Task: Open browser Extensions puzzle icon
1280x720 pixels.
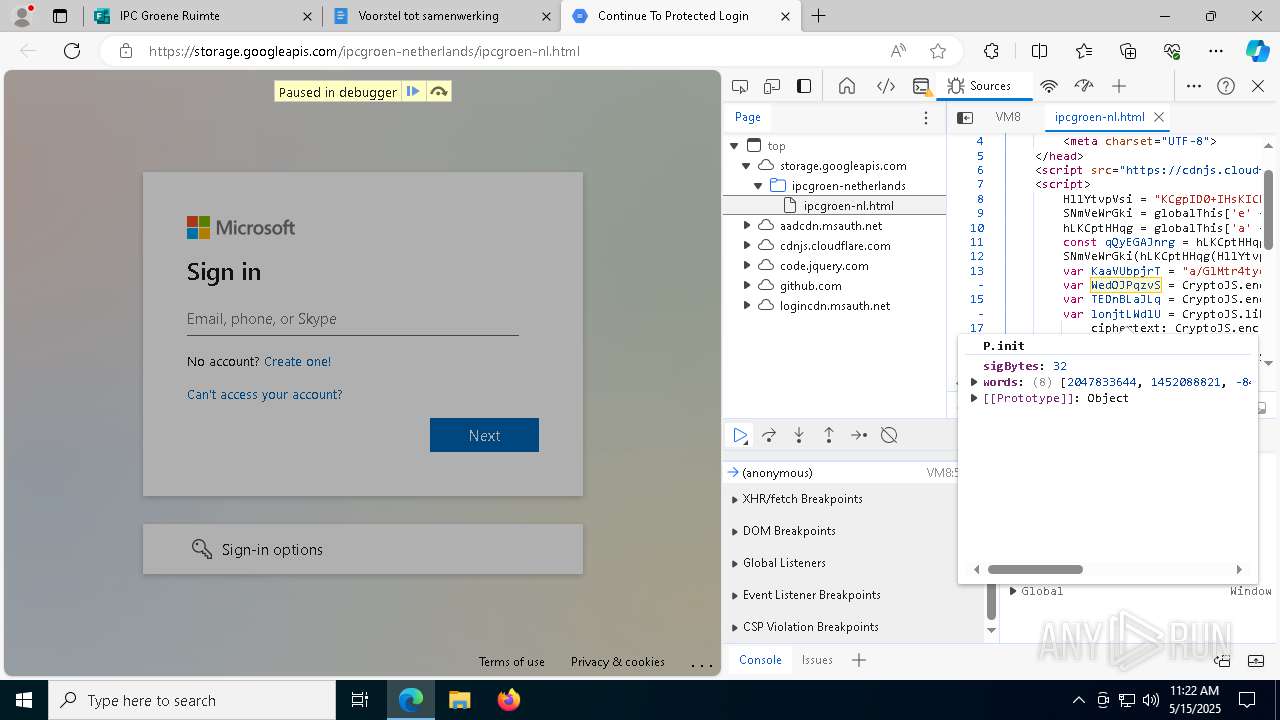Action: coord(991,51)
